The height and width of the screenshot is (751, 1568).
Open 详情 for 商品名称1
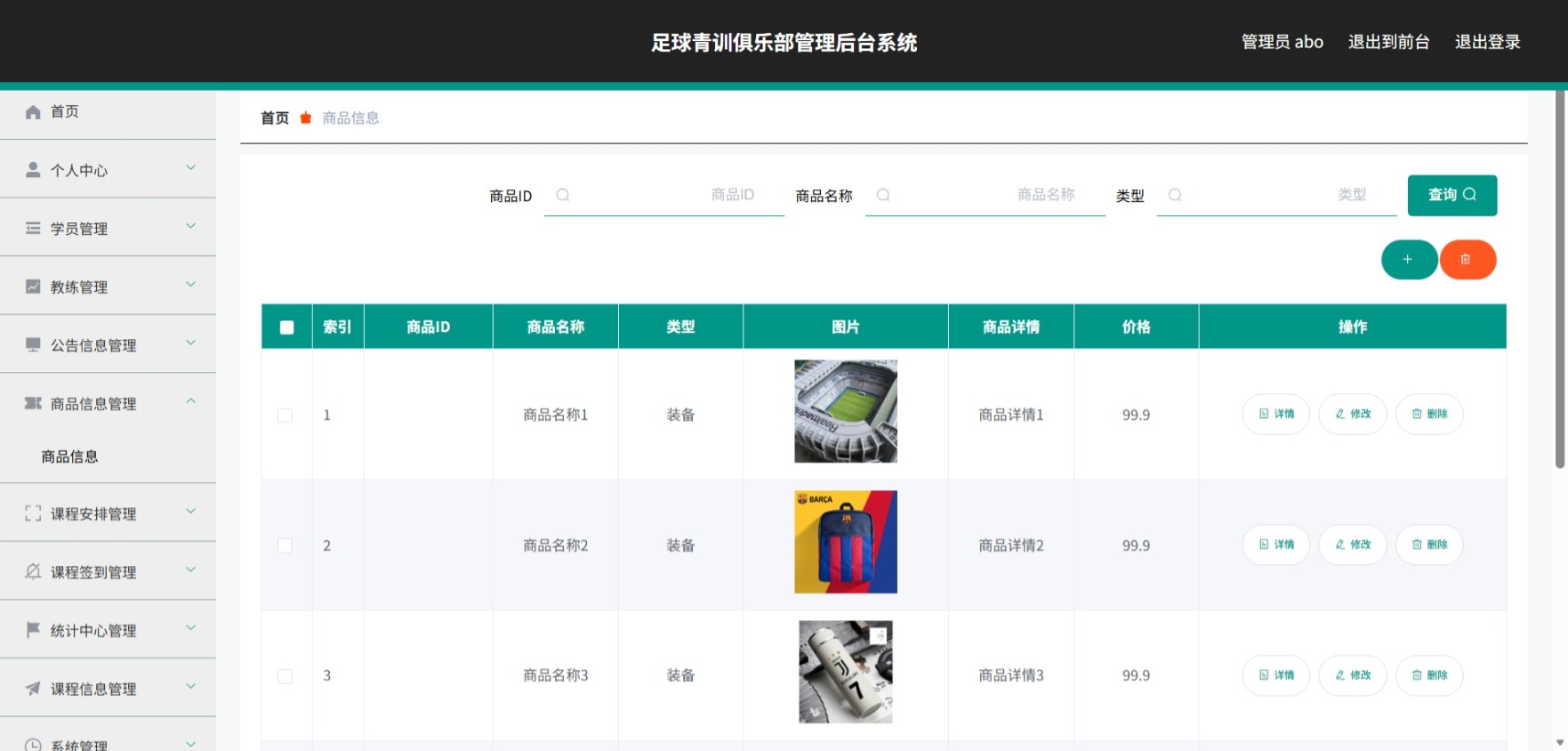1276,414
